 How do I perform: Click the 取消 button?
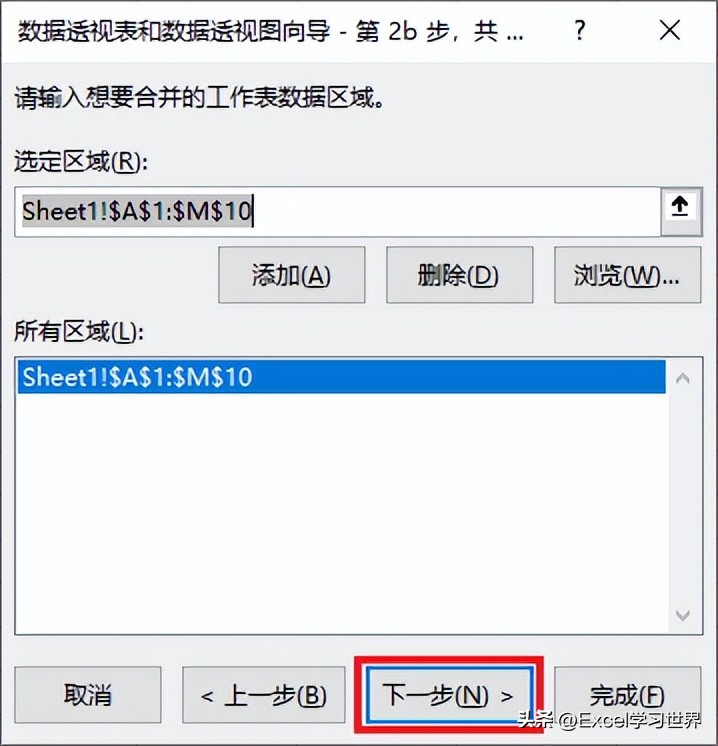pos(88,695)
